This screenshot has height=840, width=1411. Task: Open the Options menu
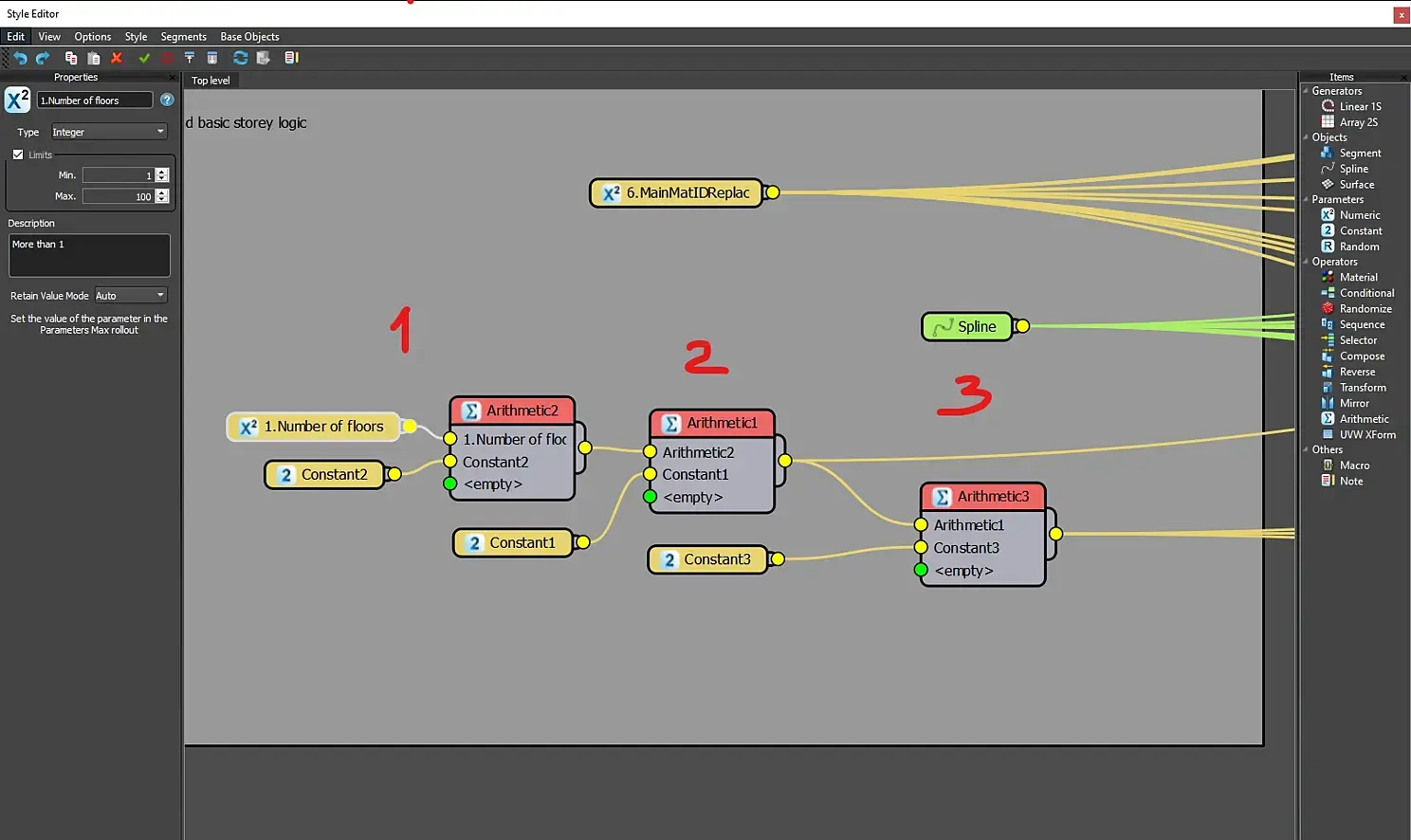click(93, 37)
